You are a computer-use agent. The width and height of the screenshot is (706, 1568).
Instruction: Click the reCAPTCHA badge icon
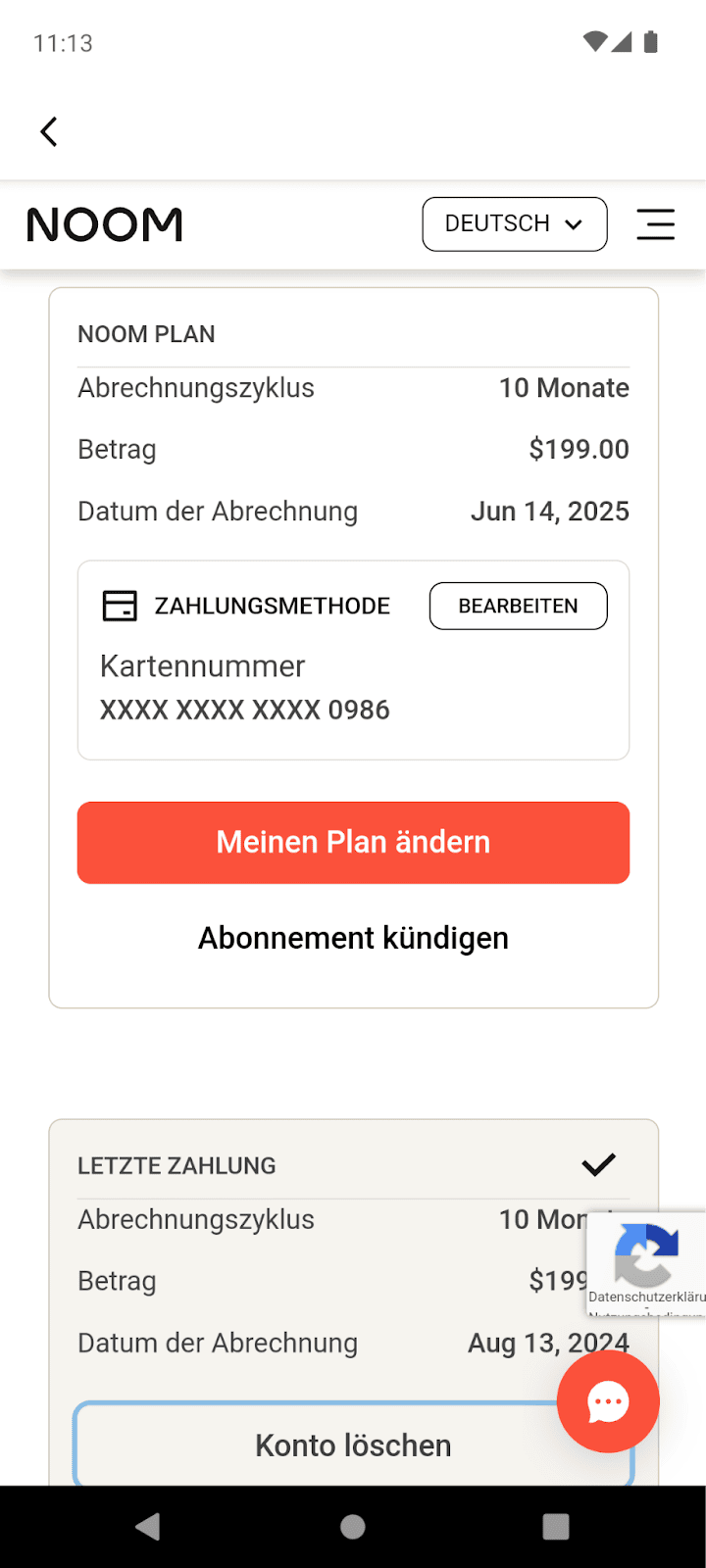click(645, 1254)
